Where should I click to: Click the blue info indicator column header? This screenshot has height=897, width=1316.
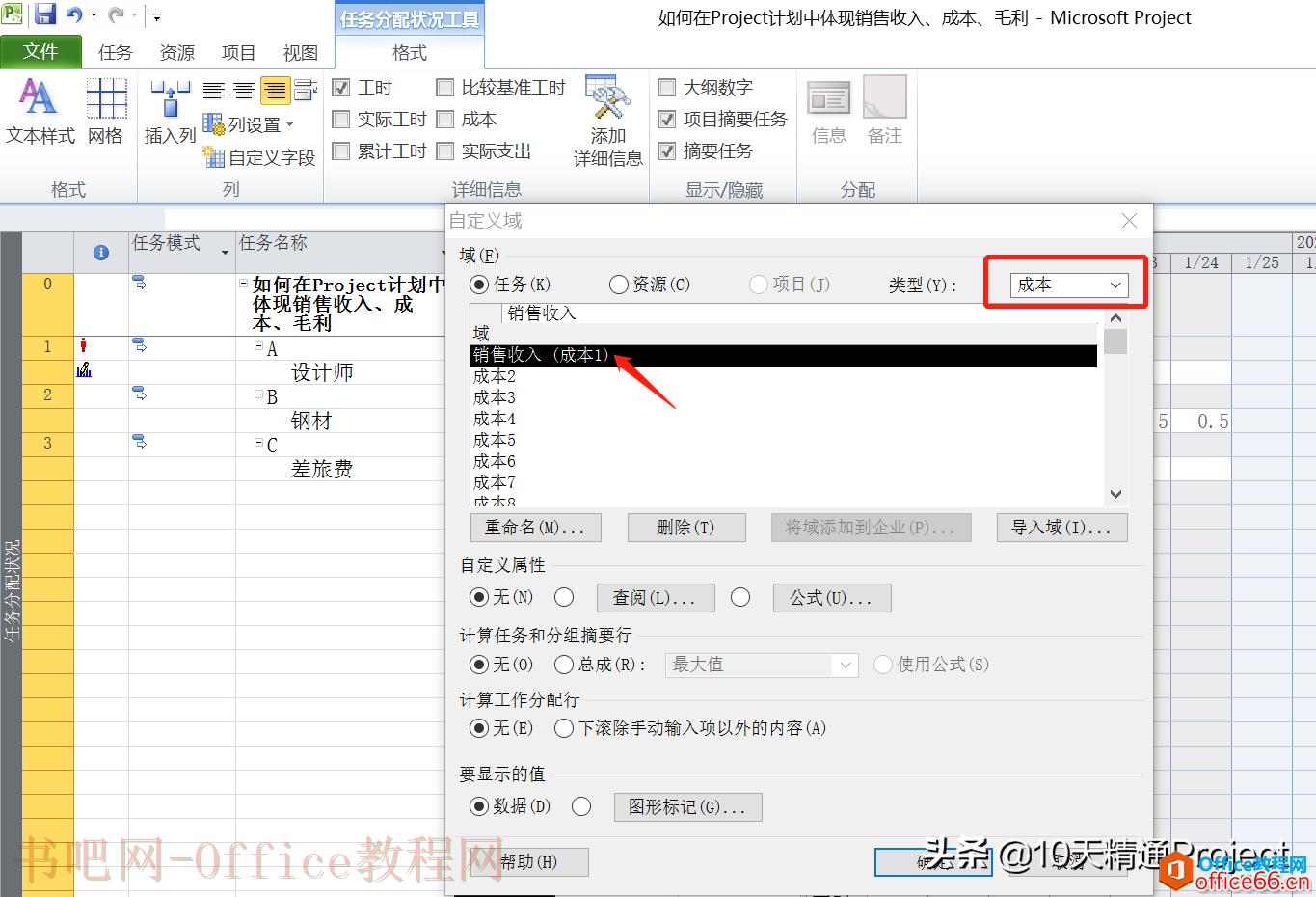(x=100, y=253)
